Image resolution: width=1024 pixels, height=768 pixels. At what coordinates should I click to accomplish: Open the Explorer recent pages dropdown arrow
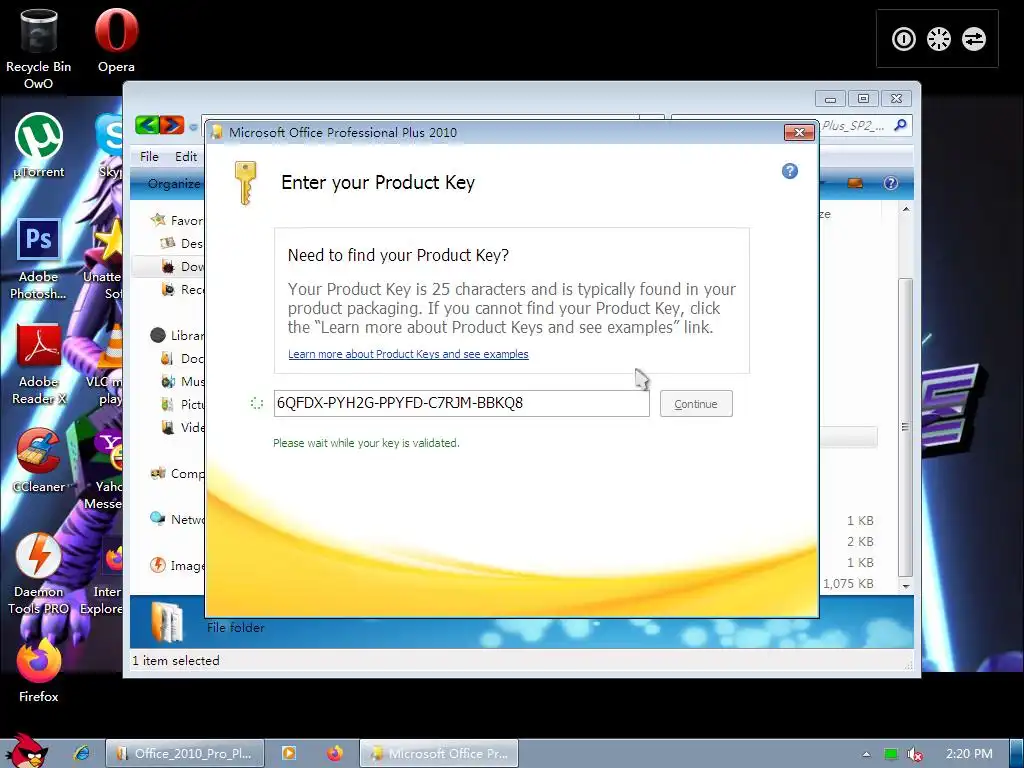[193, 126]
